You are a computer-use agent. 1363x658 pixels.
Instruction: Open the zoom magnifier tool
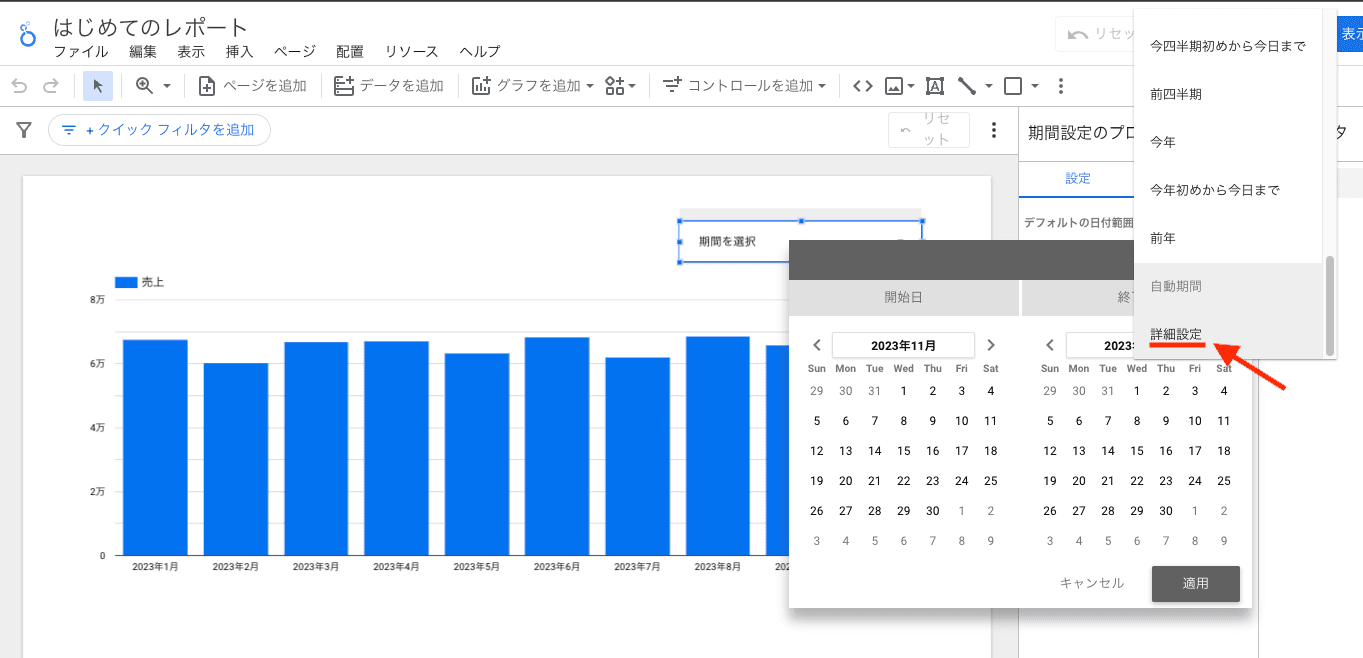(145, 86)
